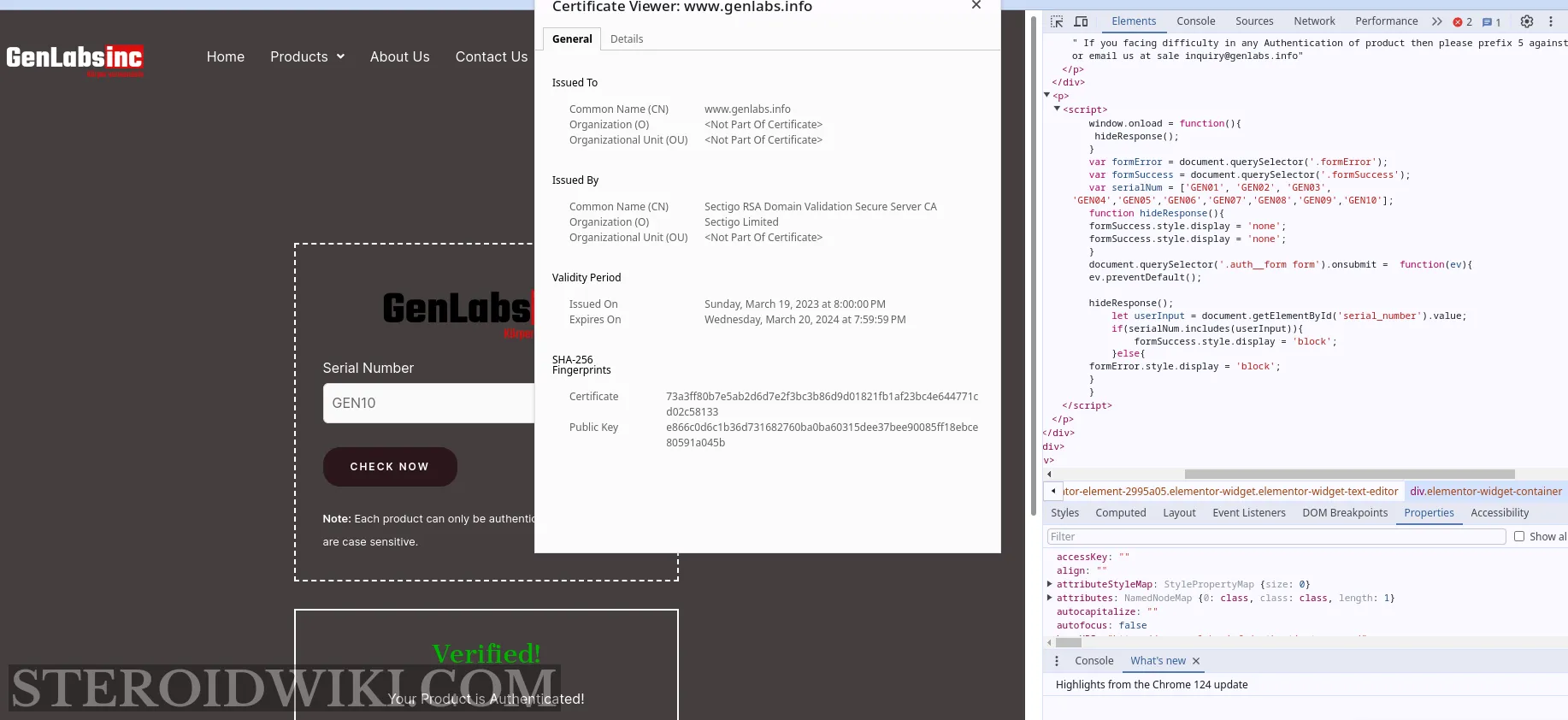
Task: Open the DOM Breakpoints pane
Action: 1345,513
